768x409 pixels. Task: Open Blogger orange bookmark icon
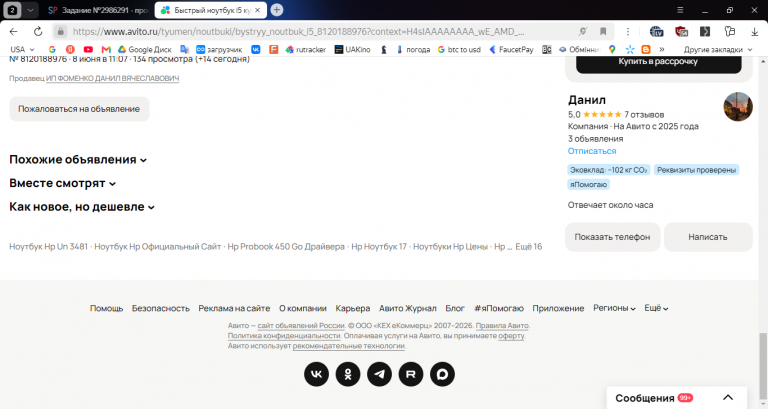(x=646, y=49)
